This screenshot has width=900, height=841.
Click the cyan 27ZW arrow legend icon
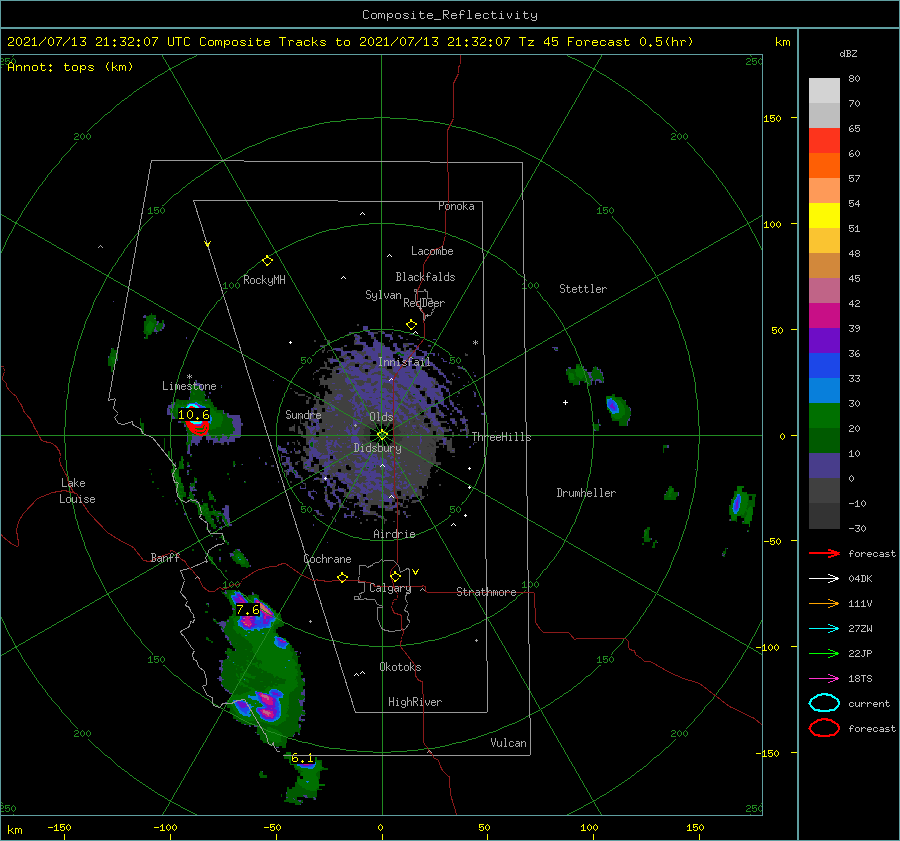point(824,629)
